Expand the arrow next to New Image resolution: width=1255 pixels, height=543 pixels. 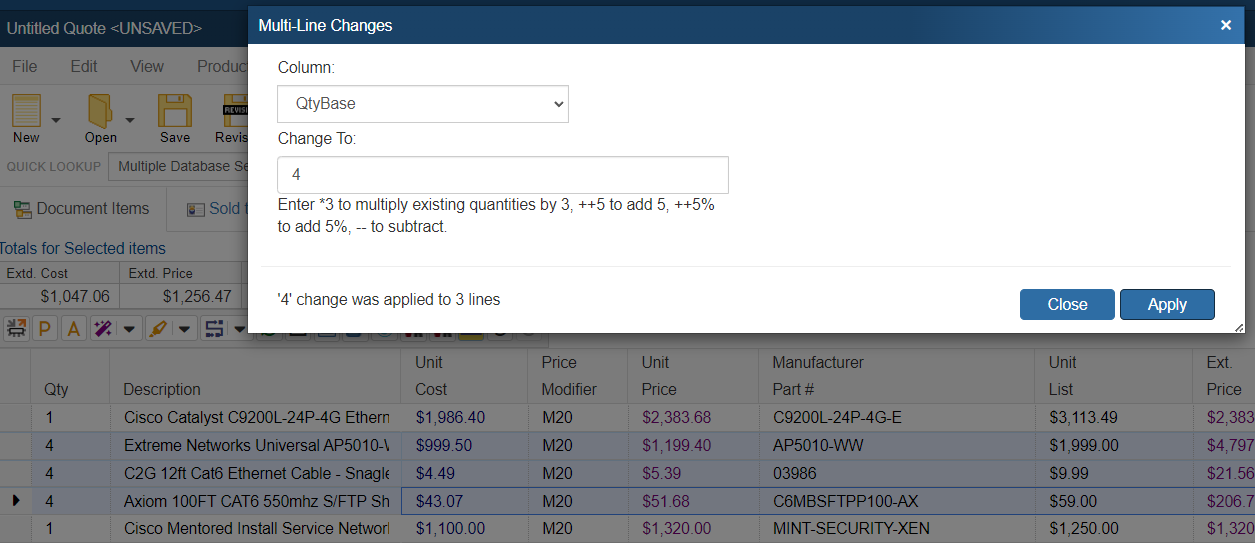[x=56, y=119]
